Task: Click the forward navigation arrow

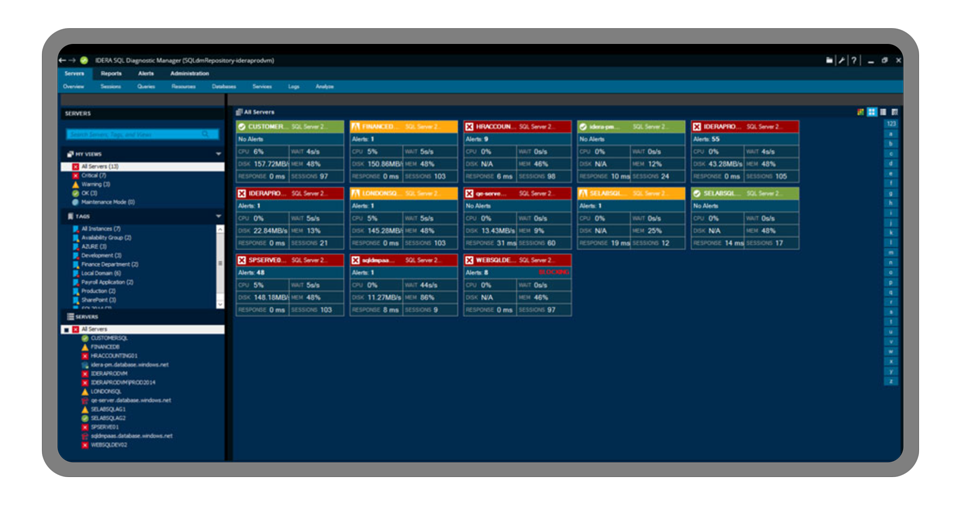Action: tap(72, 60)
